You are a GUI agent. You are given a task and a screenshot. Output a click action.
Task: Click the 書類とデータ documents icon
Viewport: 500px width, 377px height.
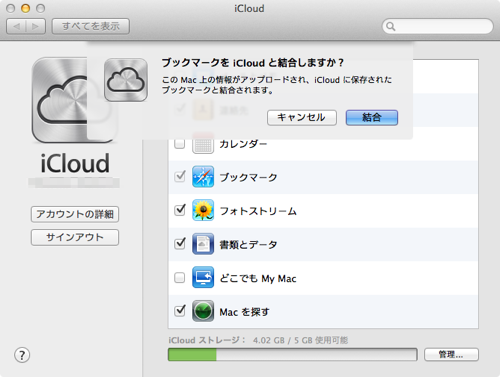click(x=203, y=244)
